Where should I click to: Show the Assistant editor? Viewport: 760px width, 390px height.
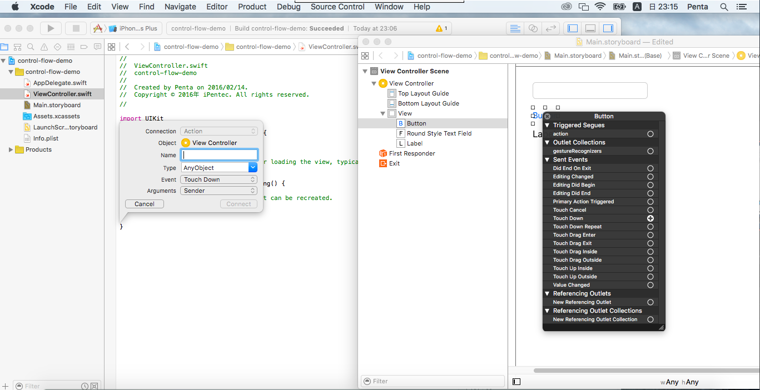pyautogui.click(x=533, y=28)
